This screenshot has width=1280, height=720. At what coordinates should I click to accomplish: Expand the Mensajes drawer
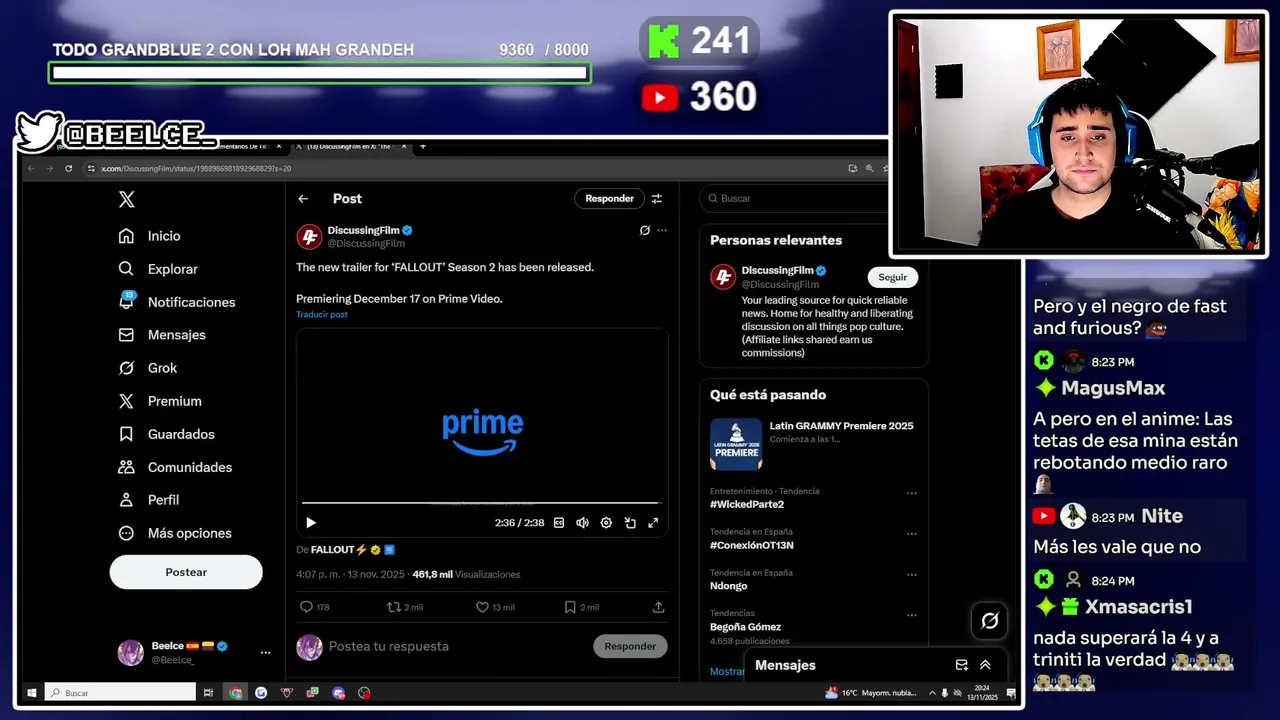985,665
